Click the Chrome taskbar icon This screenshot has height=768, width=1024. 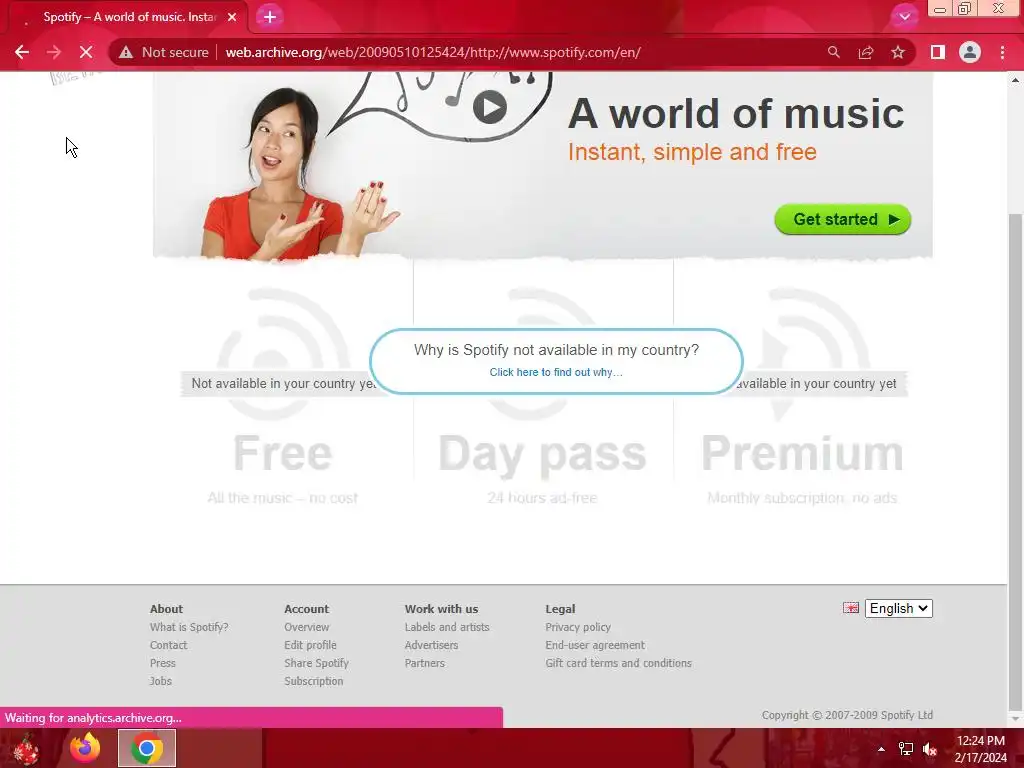pos(147,748)
